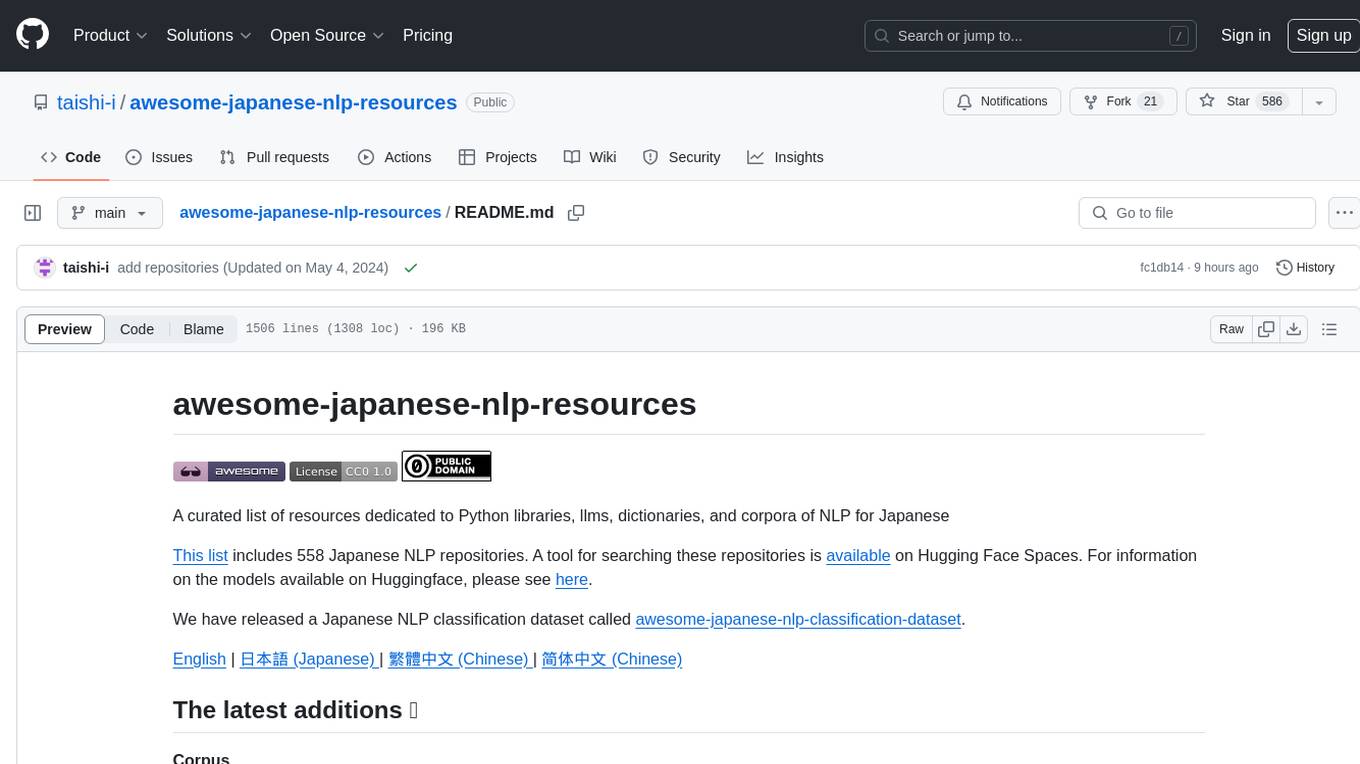Image resolution: width=1360 pixels, height=764 pixels.
Task: Click the Public repository label
Action: pos(490,102)
